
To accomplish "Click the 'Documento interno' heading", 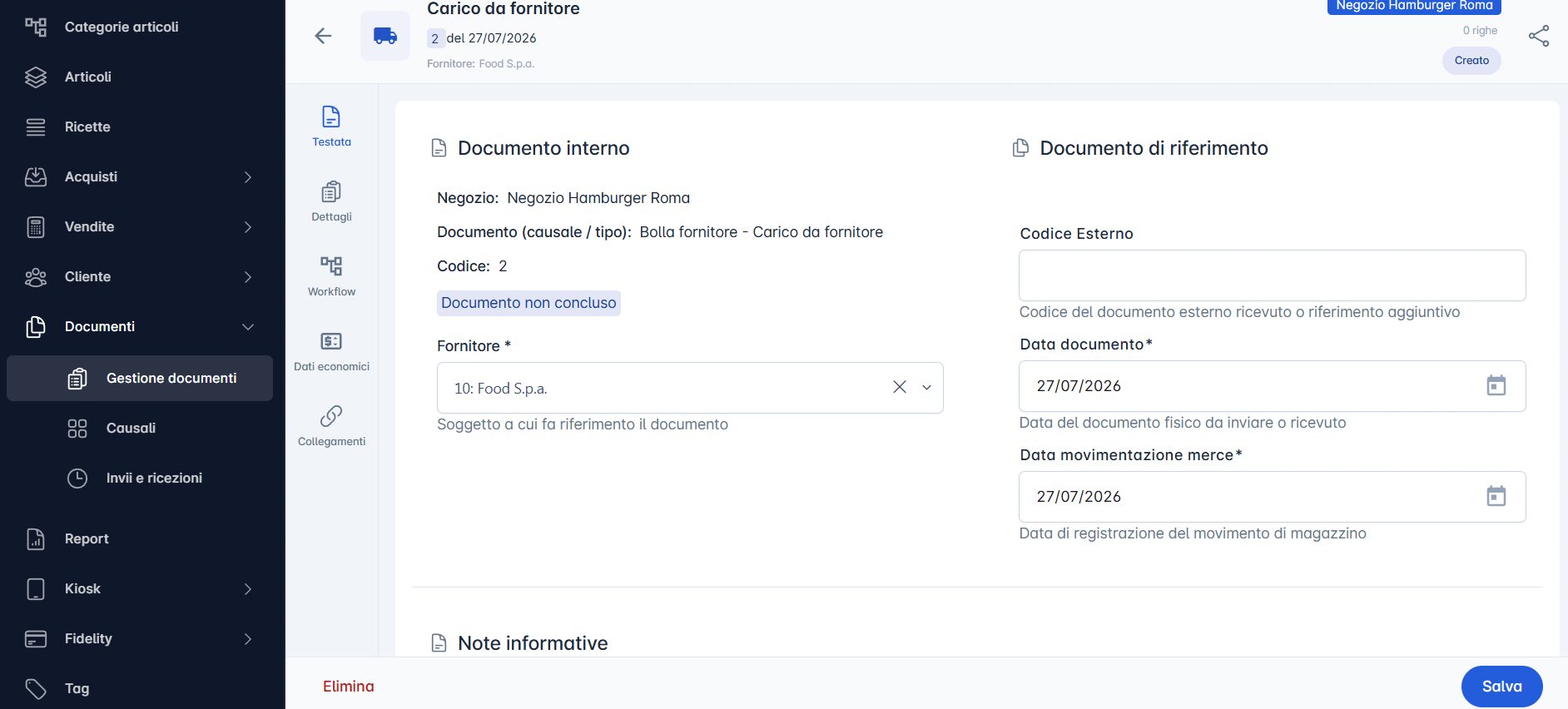I will pyautogui.click(x=543, y=148).
